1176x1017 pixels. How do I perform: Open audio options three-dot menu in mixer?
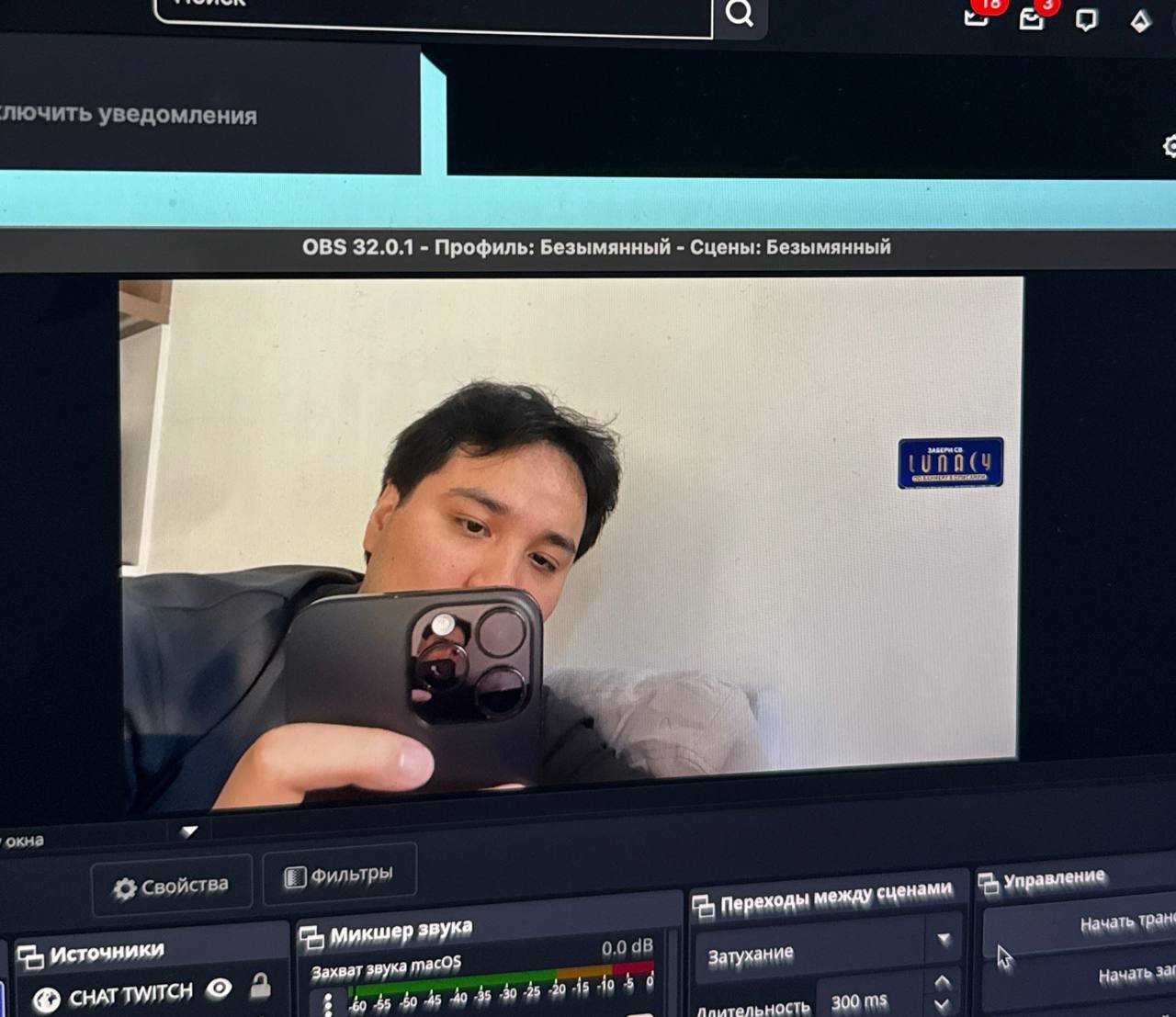click(x=328, y=1003)
